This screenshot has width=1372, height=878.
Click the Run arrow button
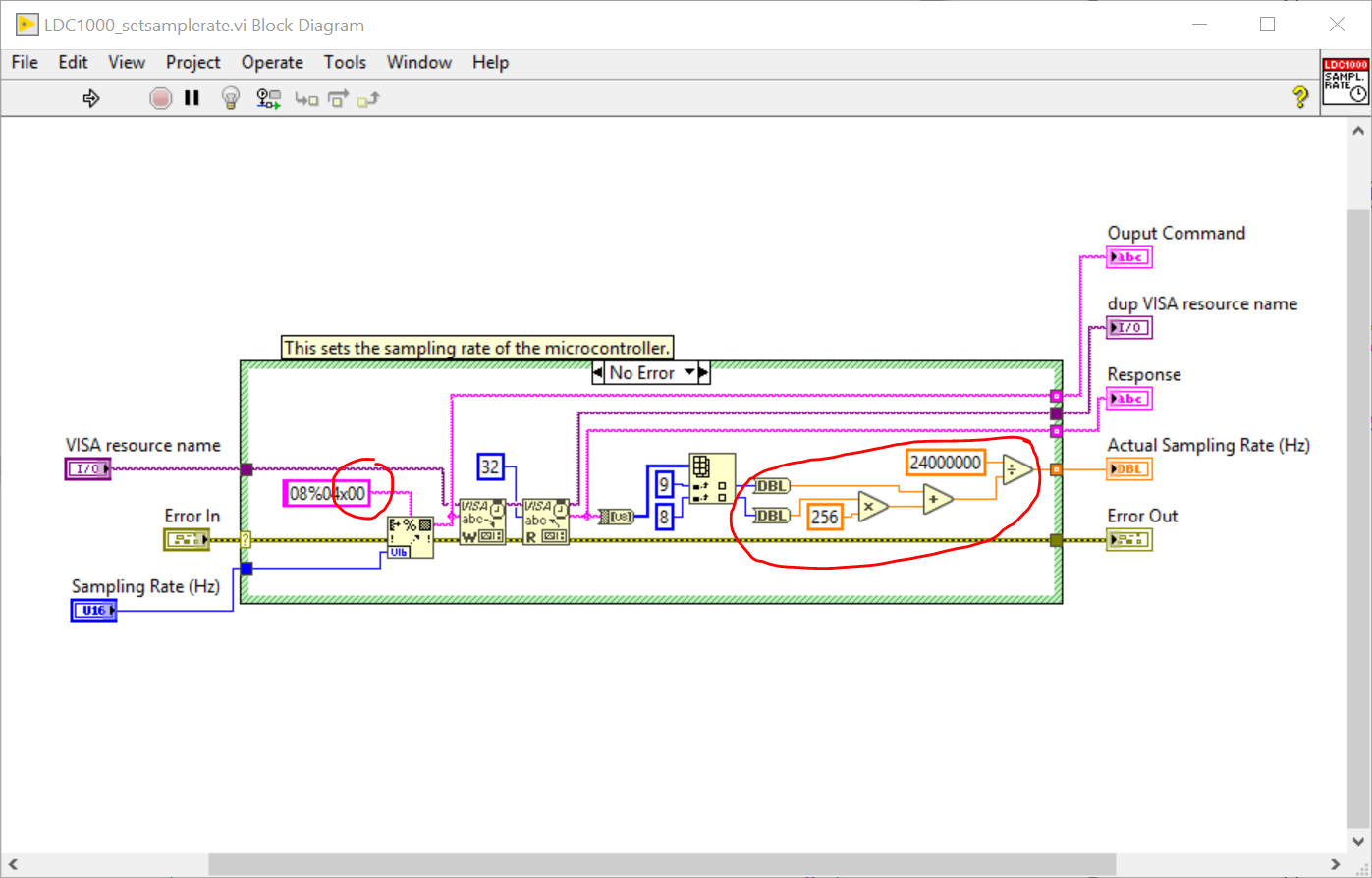91,98
